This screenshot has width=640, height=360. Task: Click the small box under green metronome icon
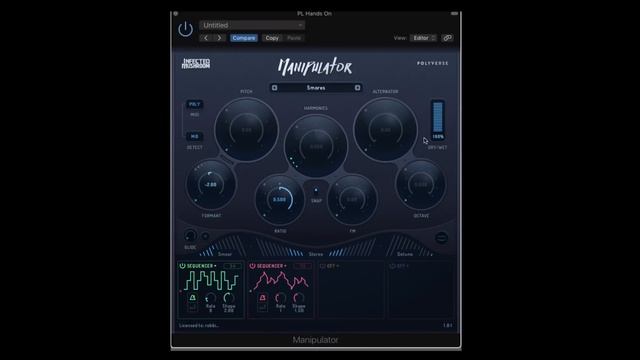192,307
